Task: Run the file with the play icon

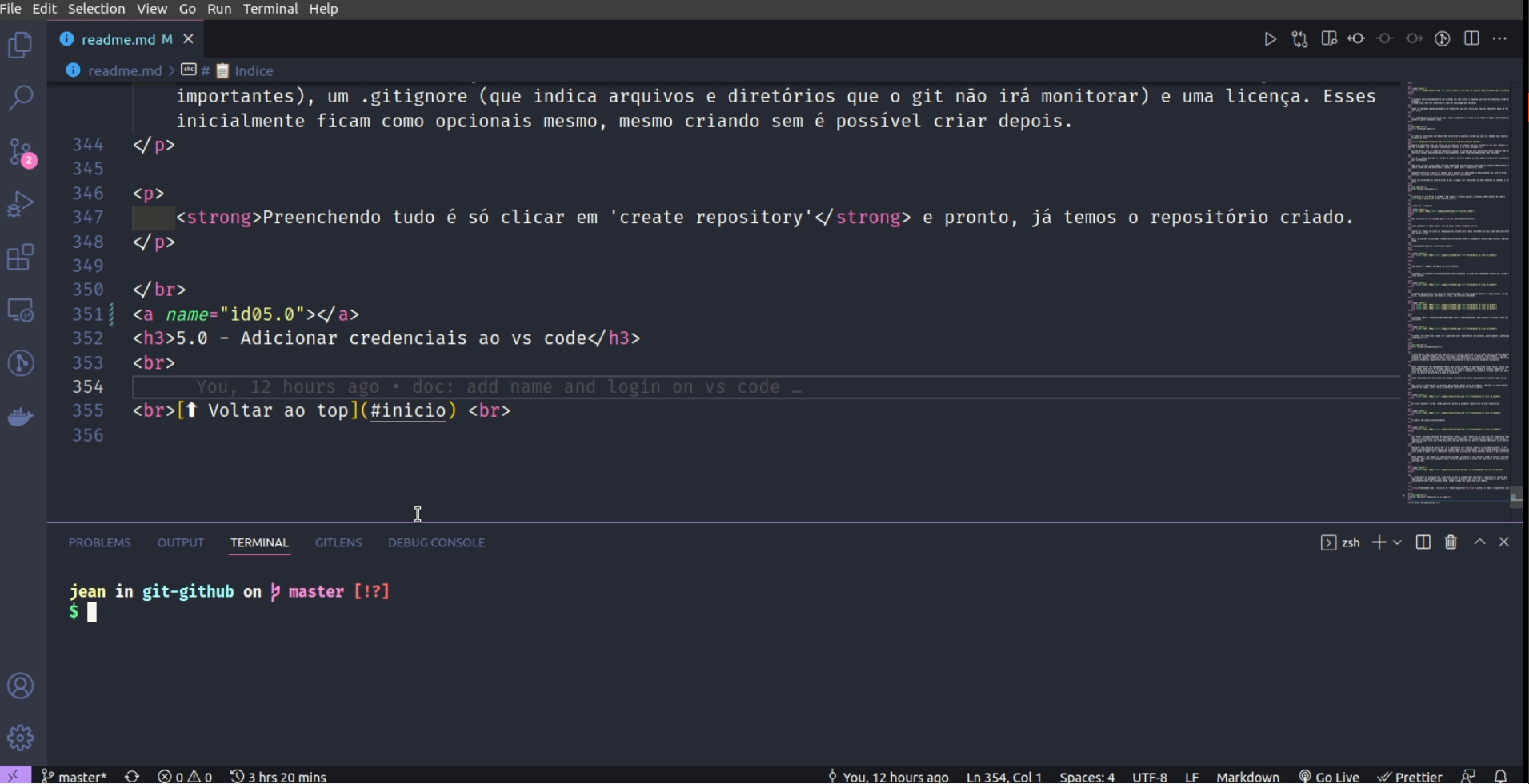Action: pyautogui.click(x=1270, y=39)
